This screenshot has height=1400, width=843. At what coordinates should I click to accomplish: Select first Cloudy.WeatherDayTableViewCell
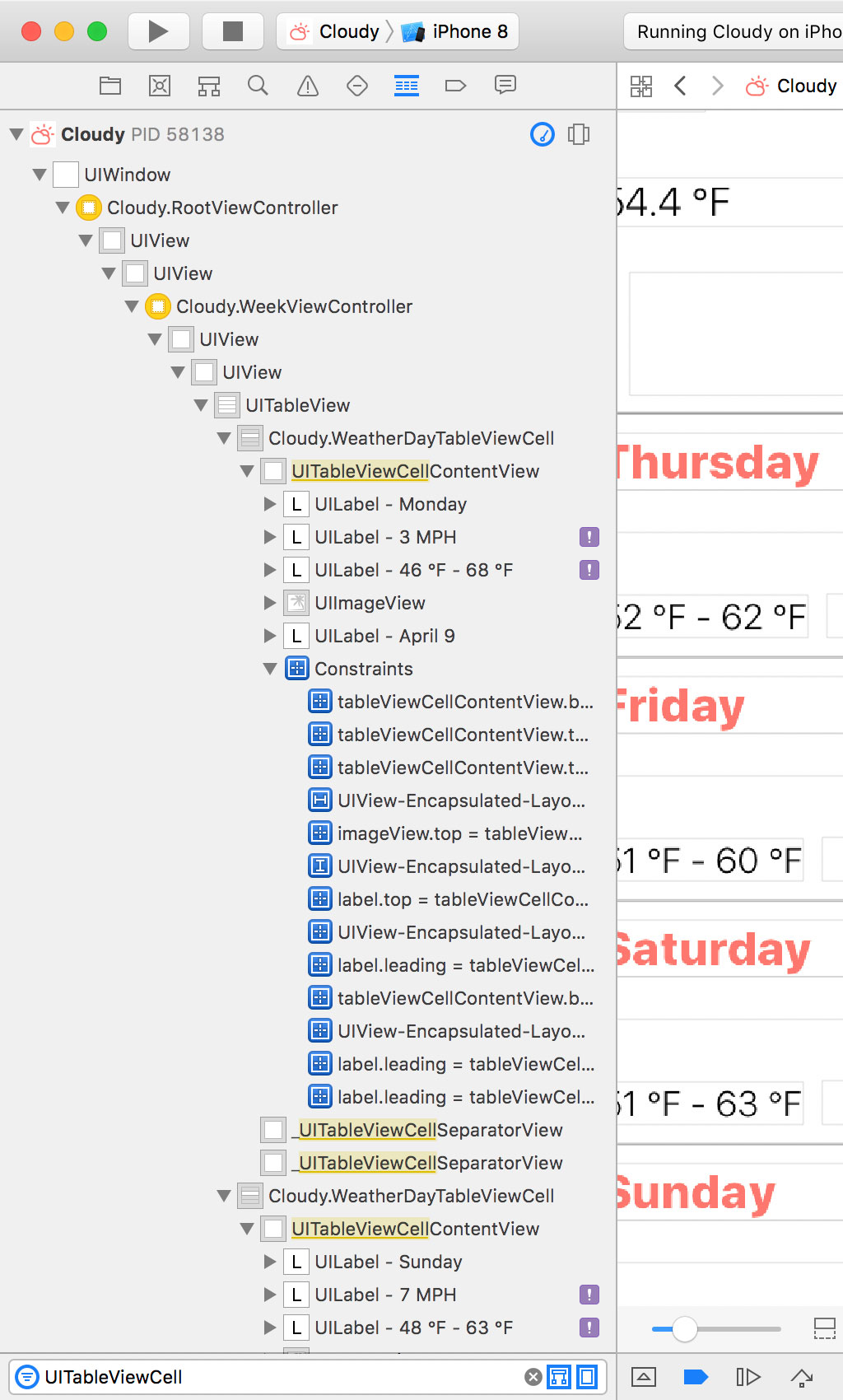[x=396, y=438]
